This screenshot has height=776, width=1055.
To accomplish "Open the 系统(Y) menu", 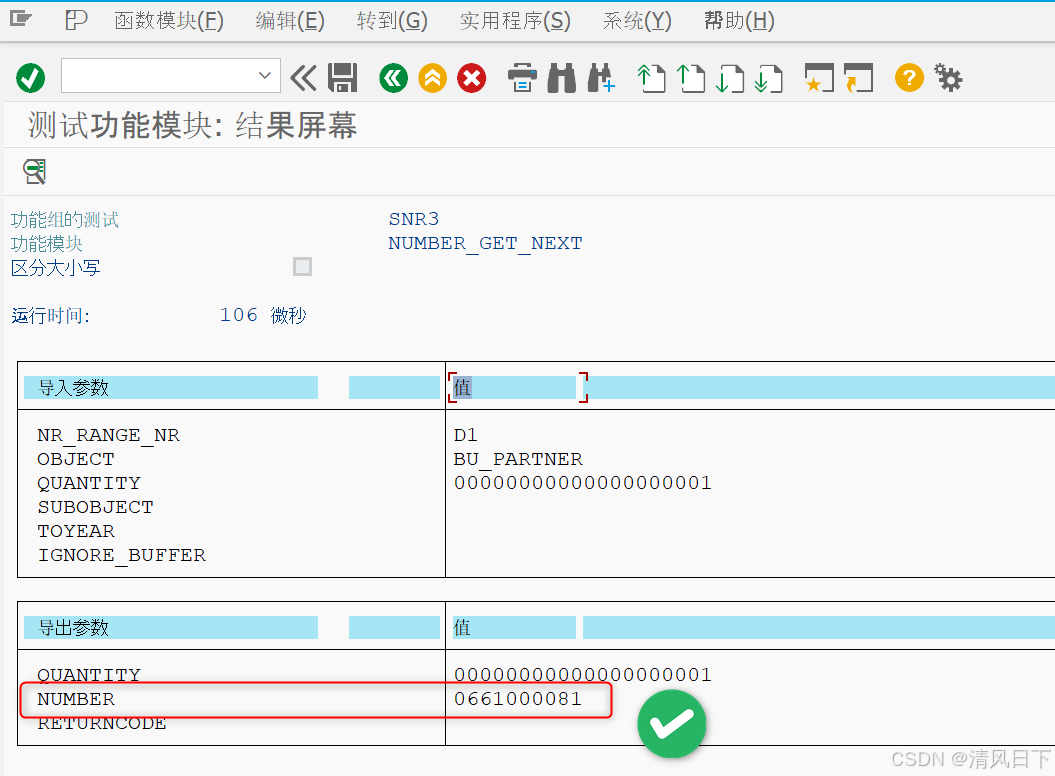I will 637,21.
